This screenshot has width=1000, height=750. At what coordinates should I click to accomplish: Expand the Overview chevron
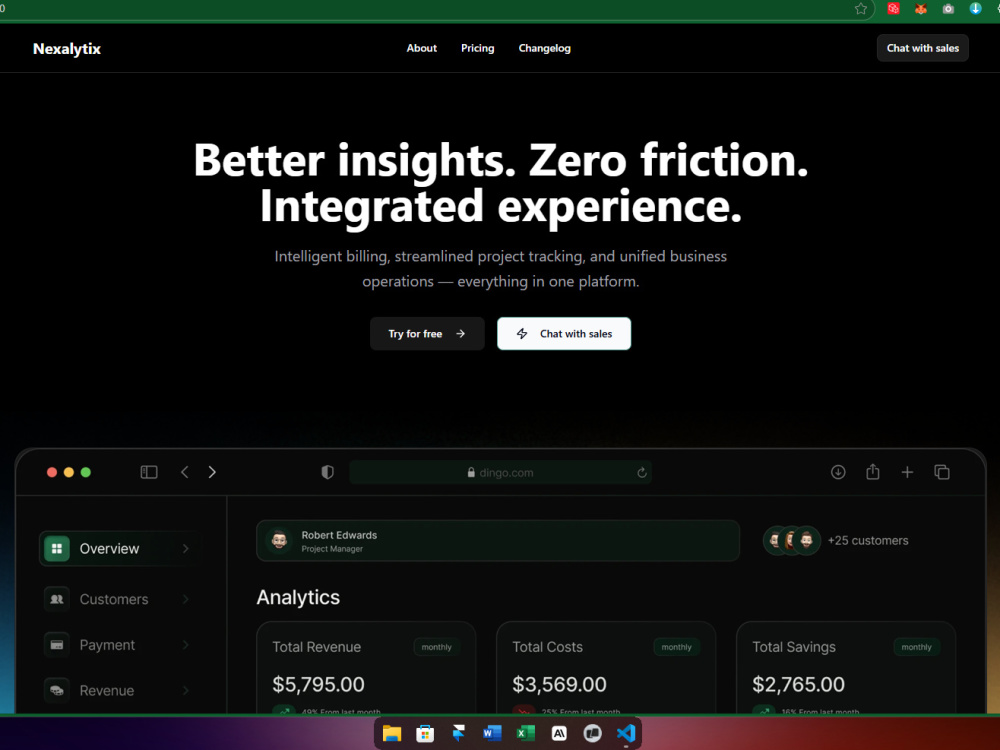186,548
